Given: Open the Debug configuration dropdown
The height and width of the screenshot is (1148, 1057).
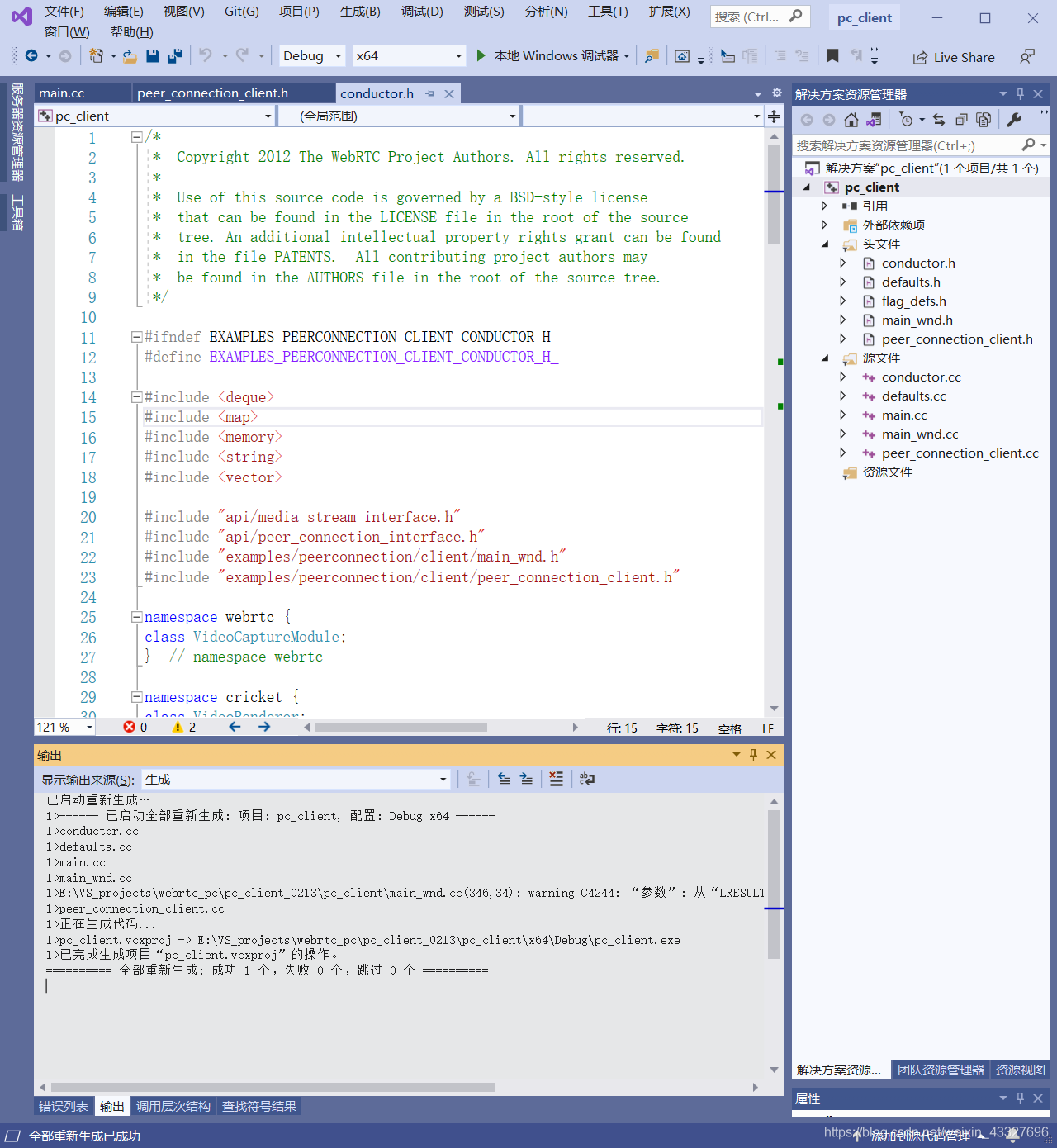Looking at the screenshot, I should [313, 55].
